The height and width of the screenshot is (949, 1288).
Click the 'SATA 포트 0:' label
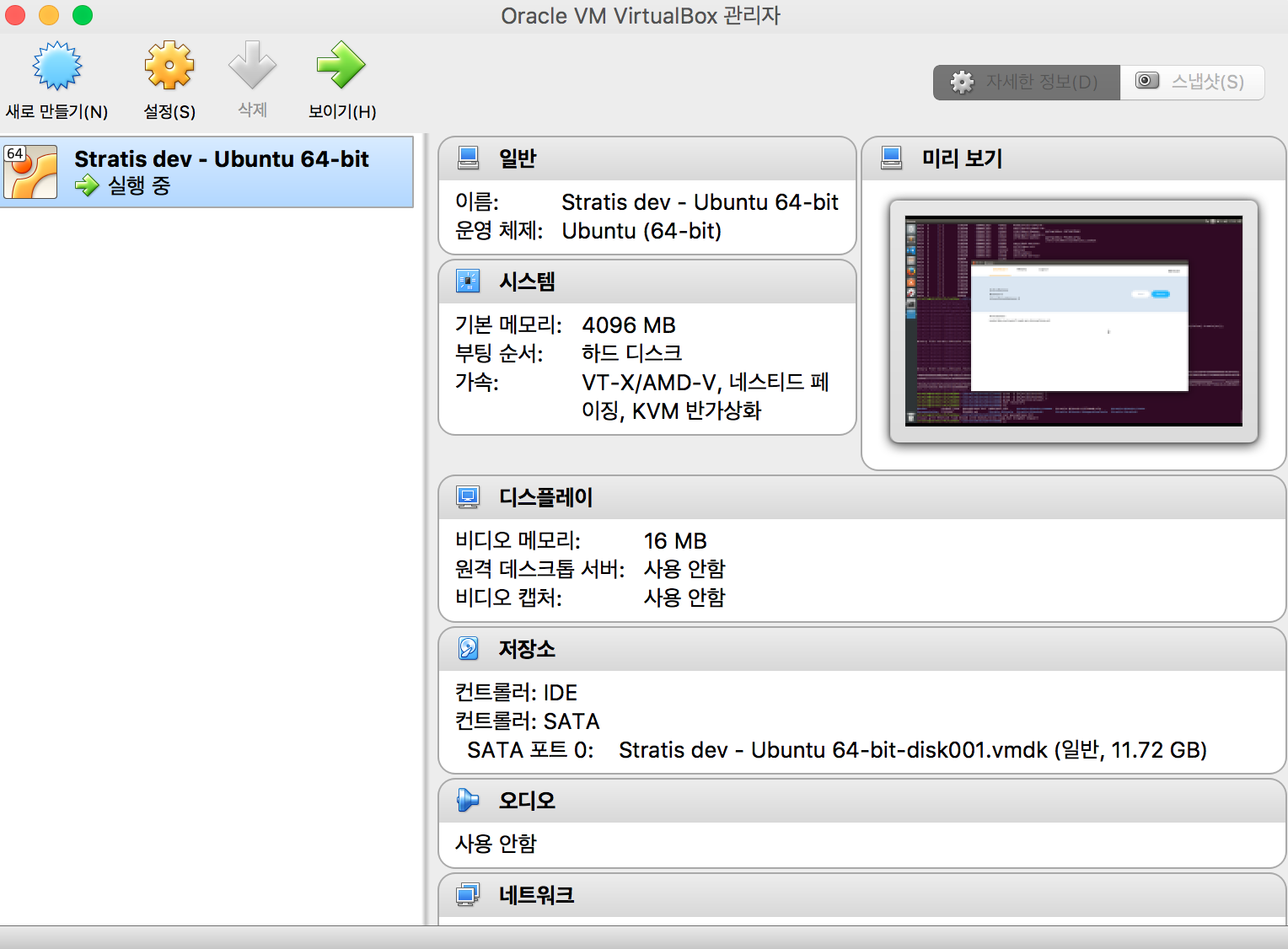click(x=530, y=750)
